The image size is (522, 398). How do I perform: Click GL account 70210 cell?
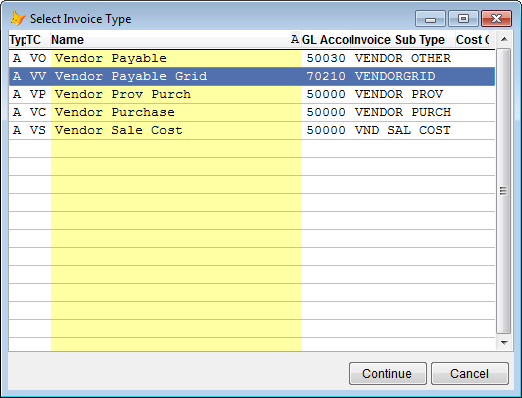tap(326, 76)
